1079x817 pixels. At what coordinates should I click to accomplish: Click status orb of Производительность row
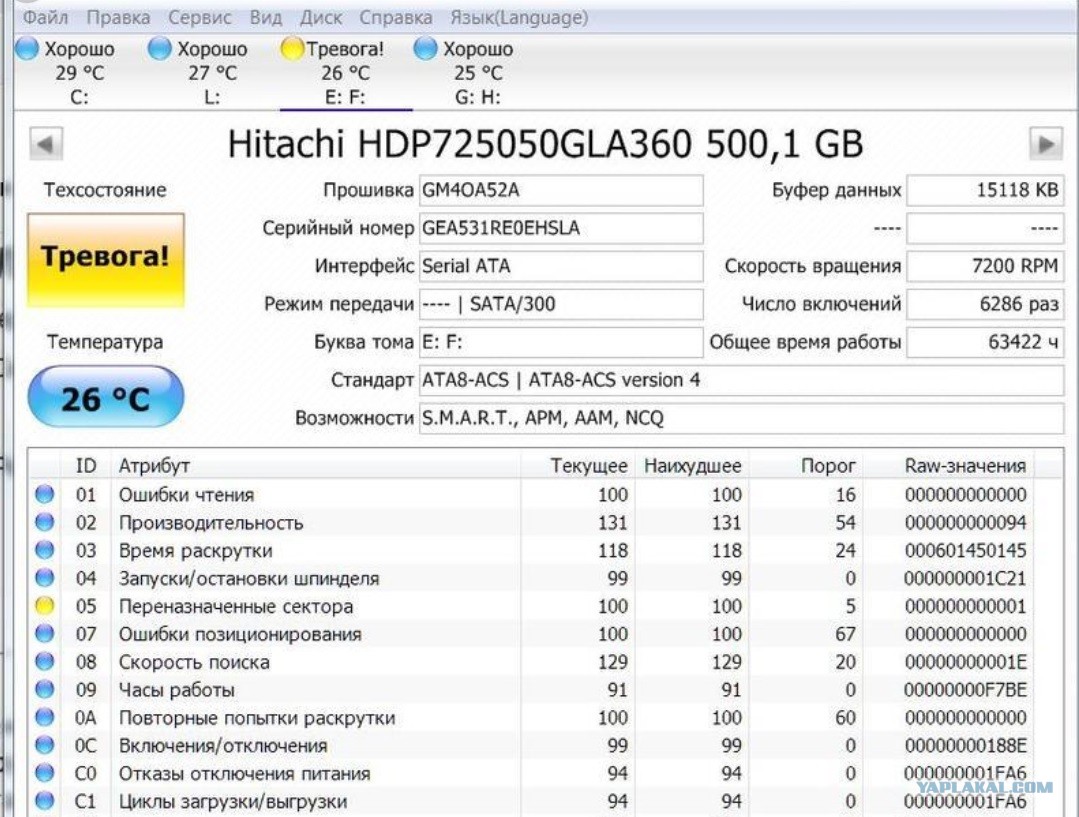[x=45, y=522]
